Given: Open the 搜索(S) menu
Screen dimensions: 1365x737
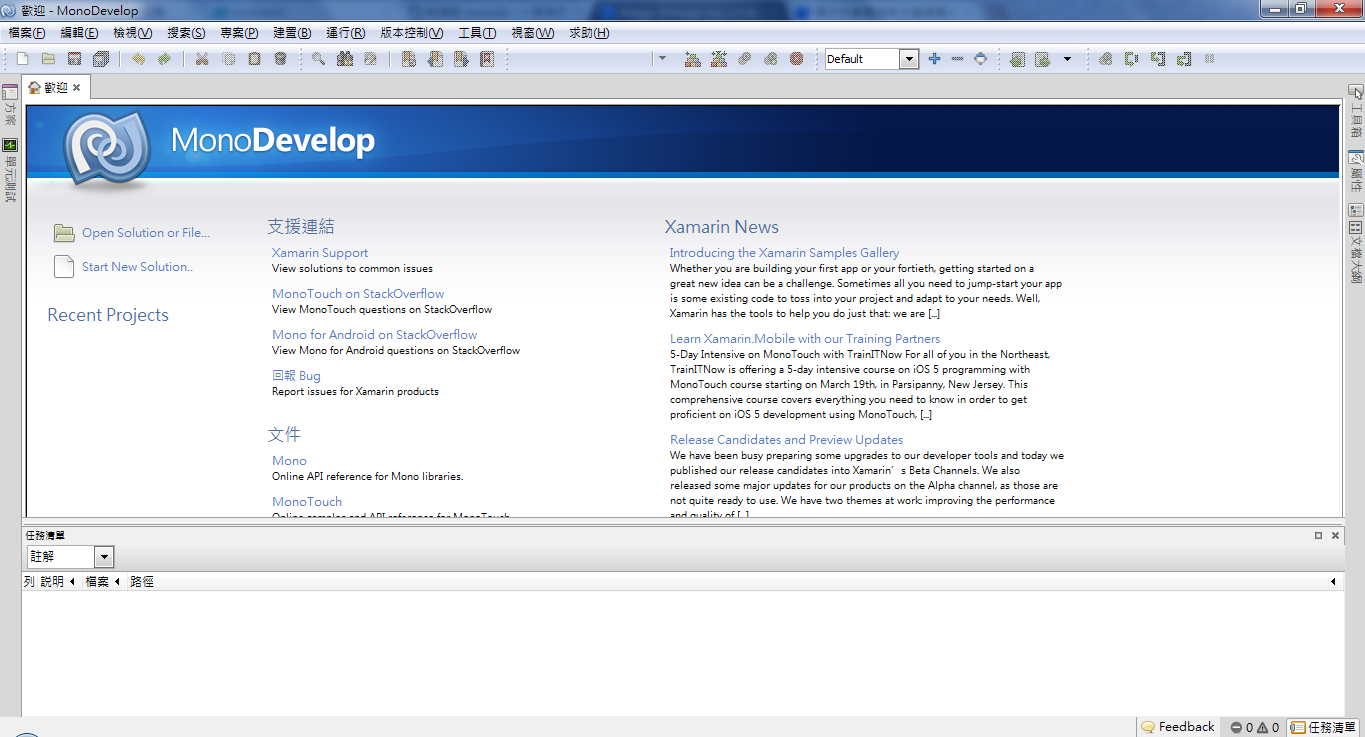Looking at the screenshot, I should coord(186,33).
